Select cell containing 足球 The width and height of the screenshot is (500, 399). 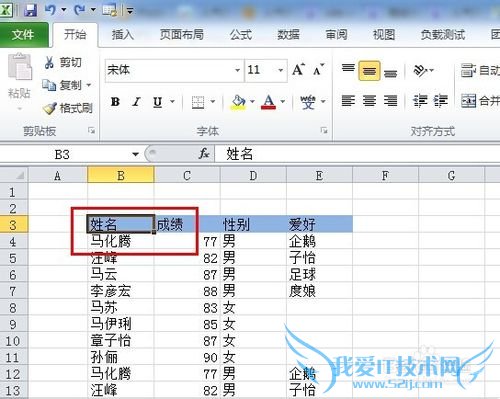pos(319,274)
